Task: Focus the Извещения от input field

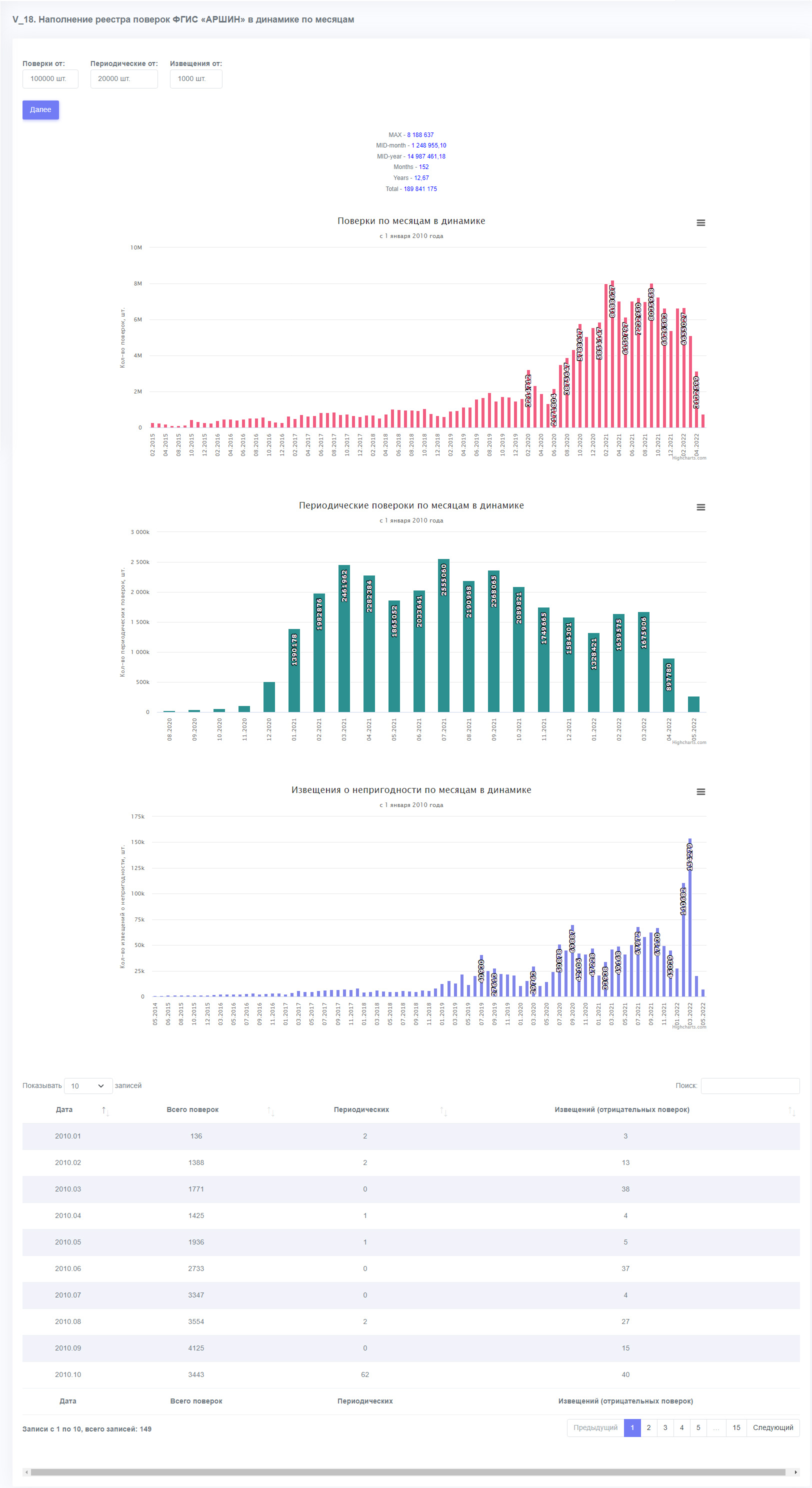Action: pos(196,78)
